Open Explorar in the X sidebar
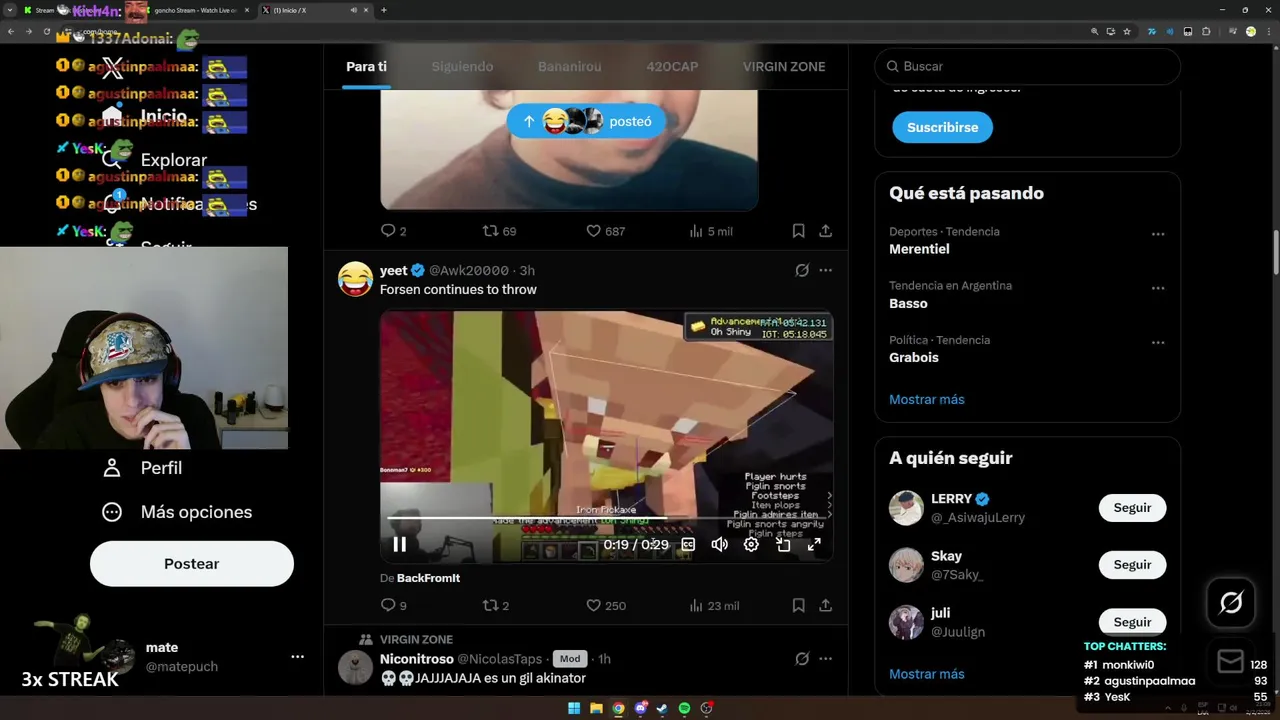 click(155, 160)
